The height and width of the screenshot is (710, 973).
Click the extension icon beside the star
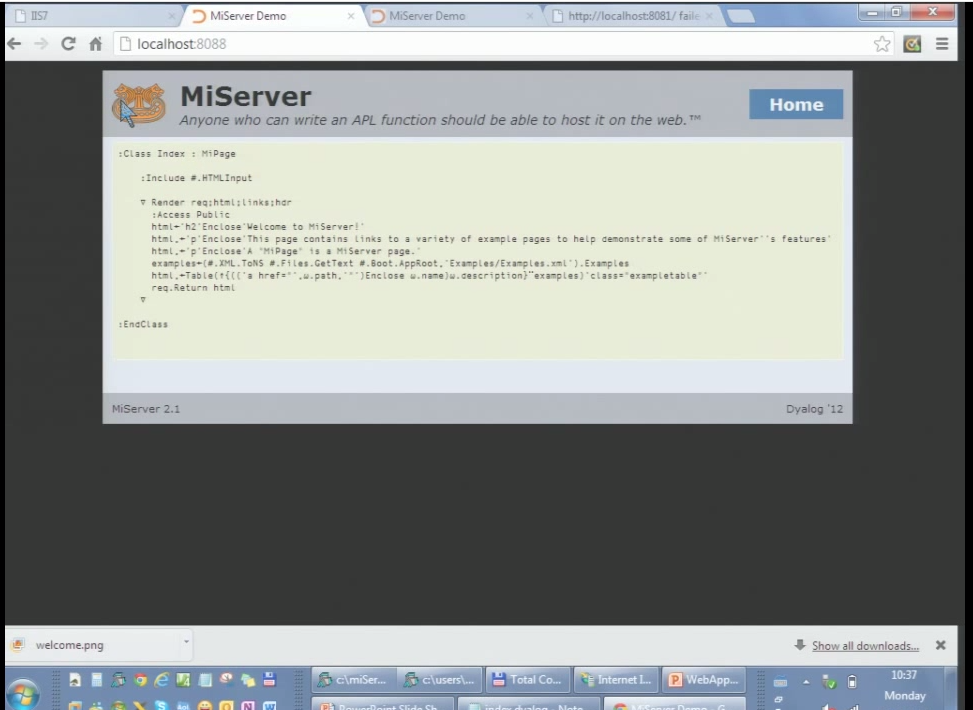(912, 44)
